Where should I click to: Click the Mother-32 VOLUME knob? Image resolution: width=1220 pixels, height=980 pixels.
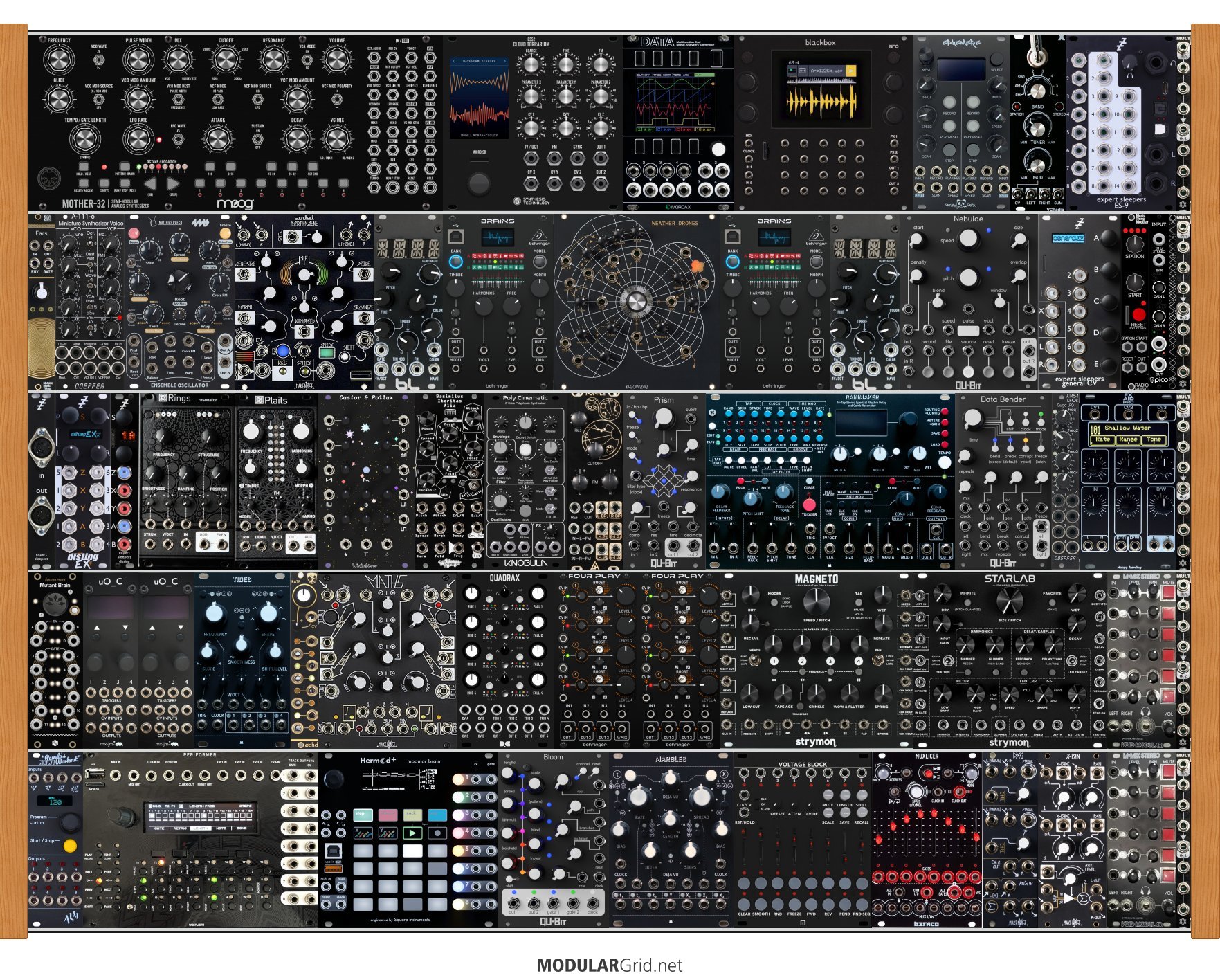337,60
